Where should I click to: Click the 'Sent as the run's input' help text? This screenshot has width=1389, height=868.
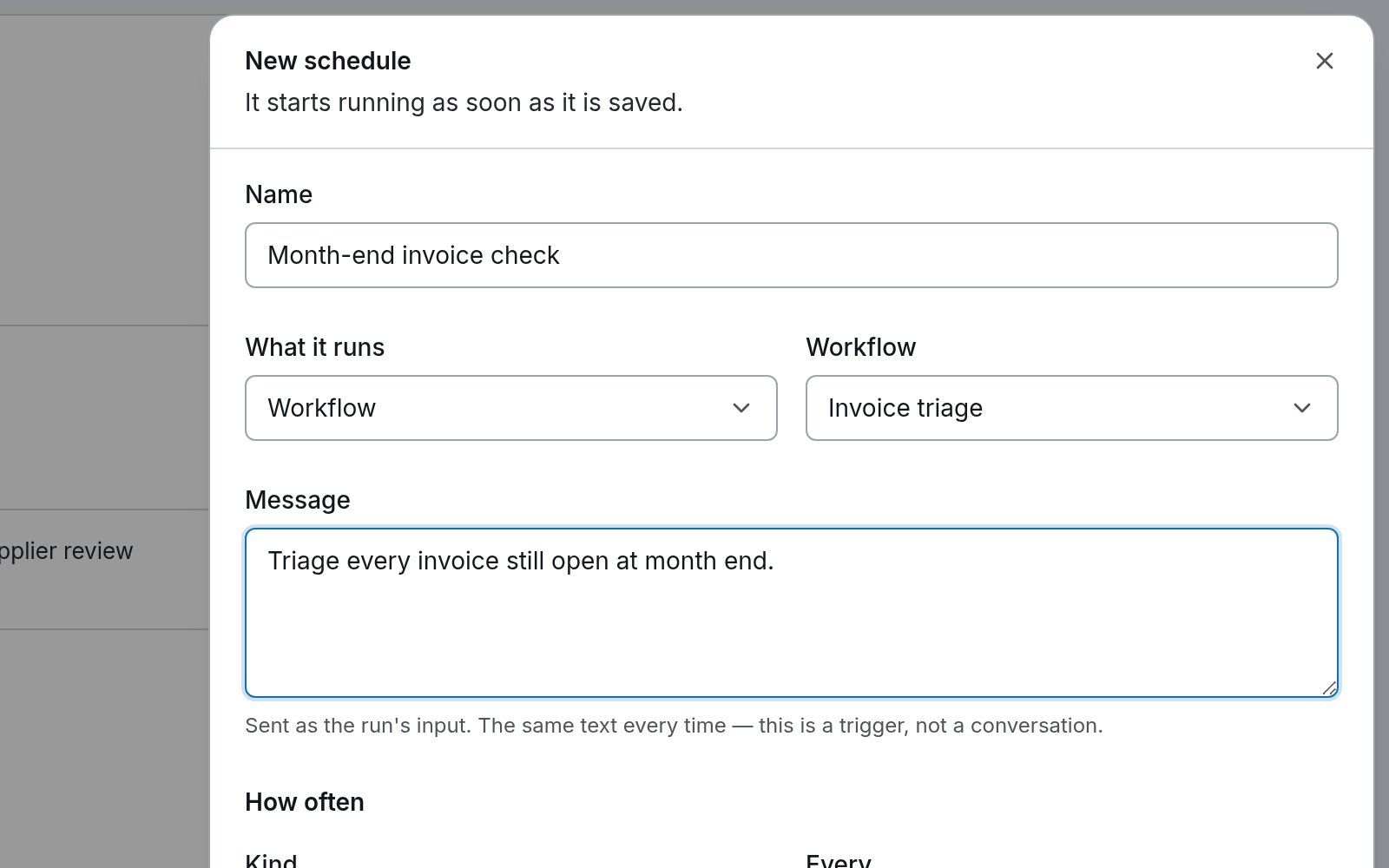674,726
